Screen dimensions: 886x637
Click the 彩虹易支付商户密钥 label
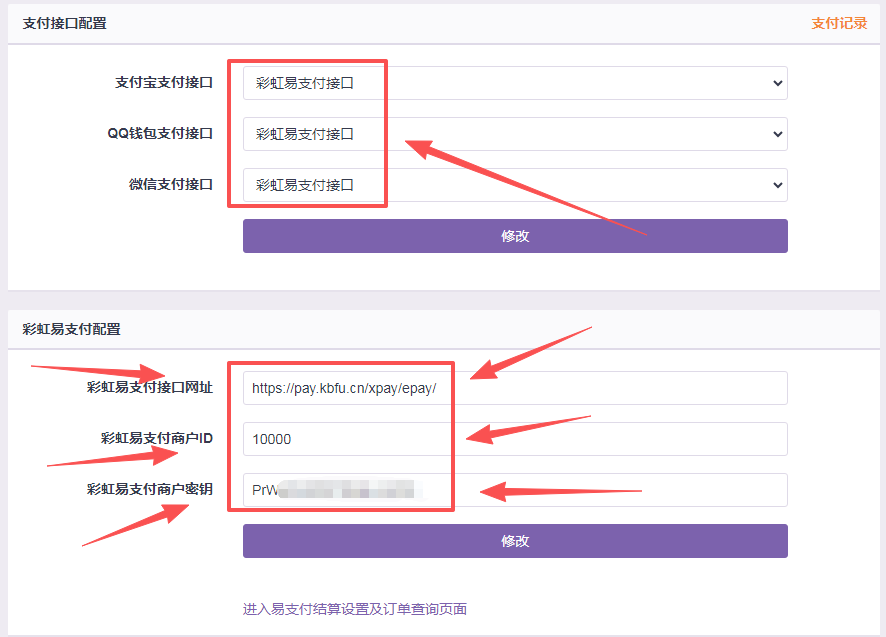coord(150,490)
